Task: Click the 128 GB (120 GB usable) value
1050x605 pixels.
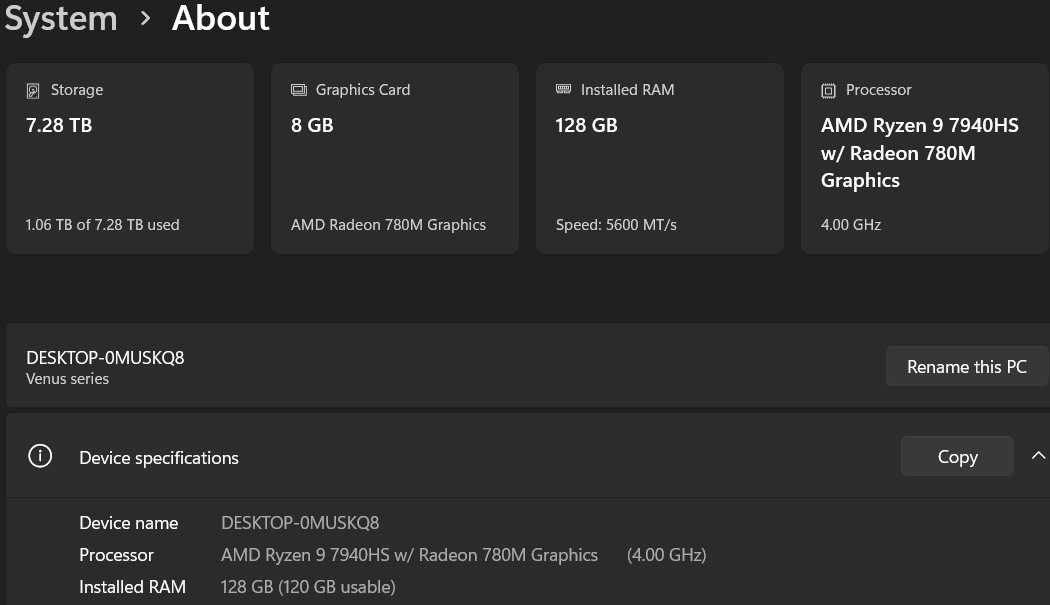Action: coord(308,587)
